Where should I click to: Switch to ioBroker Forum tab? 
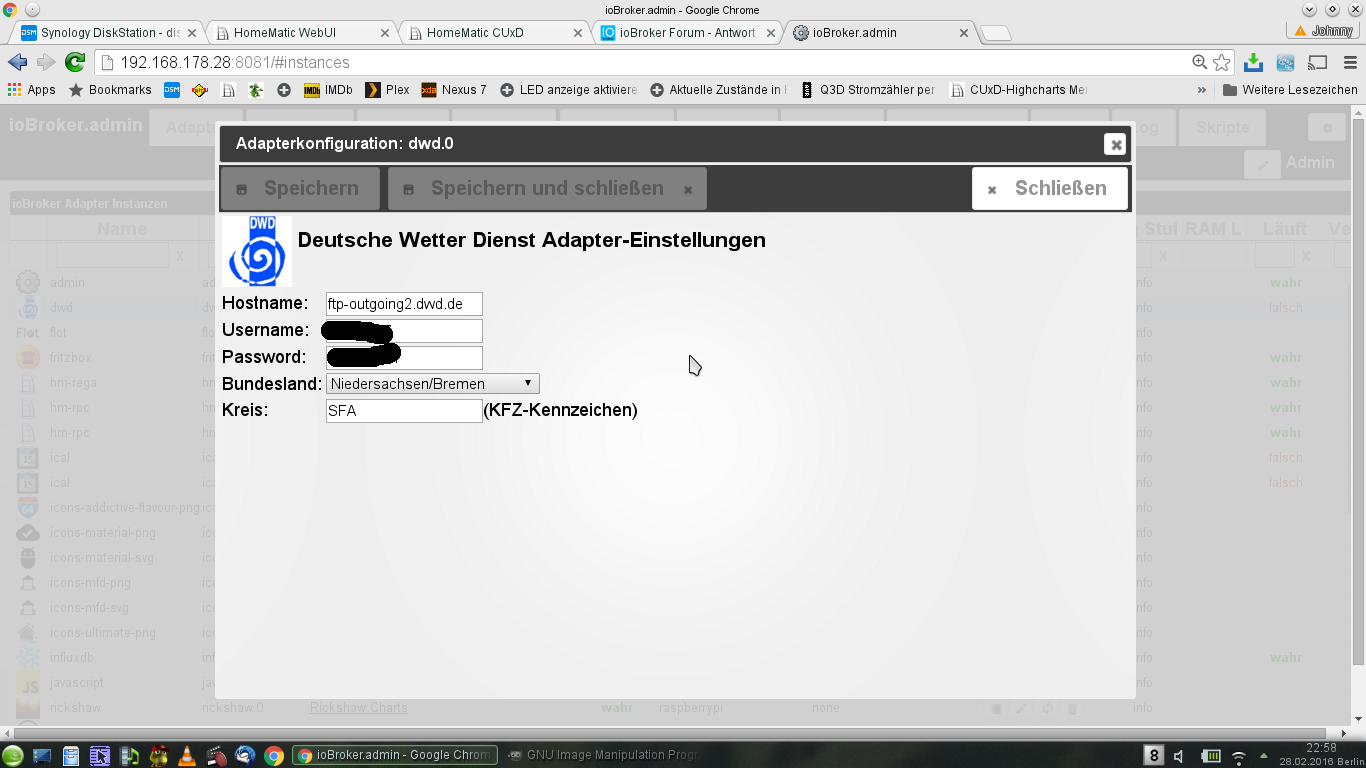pos(689,32)
